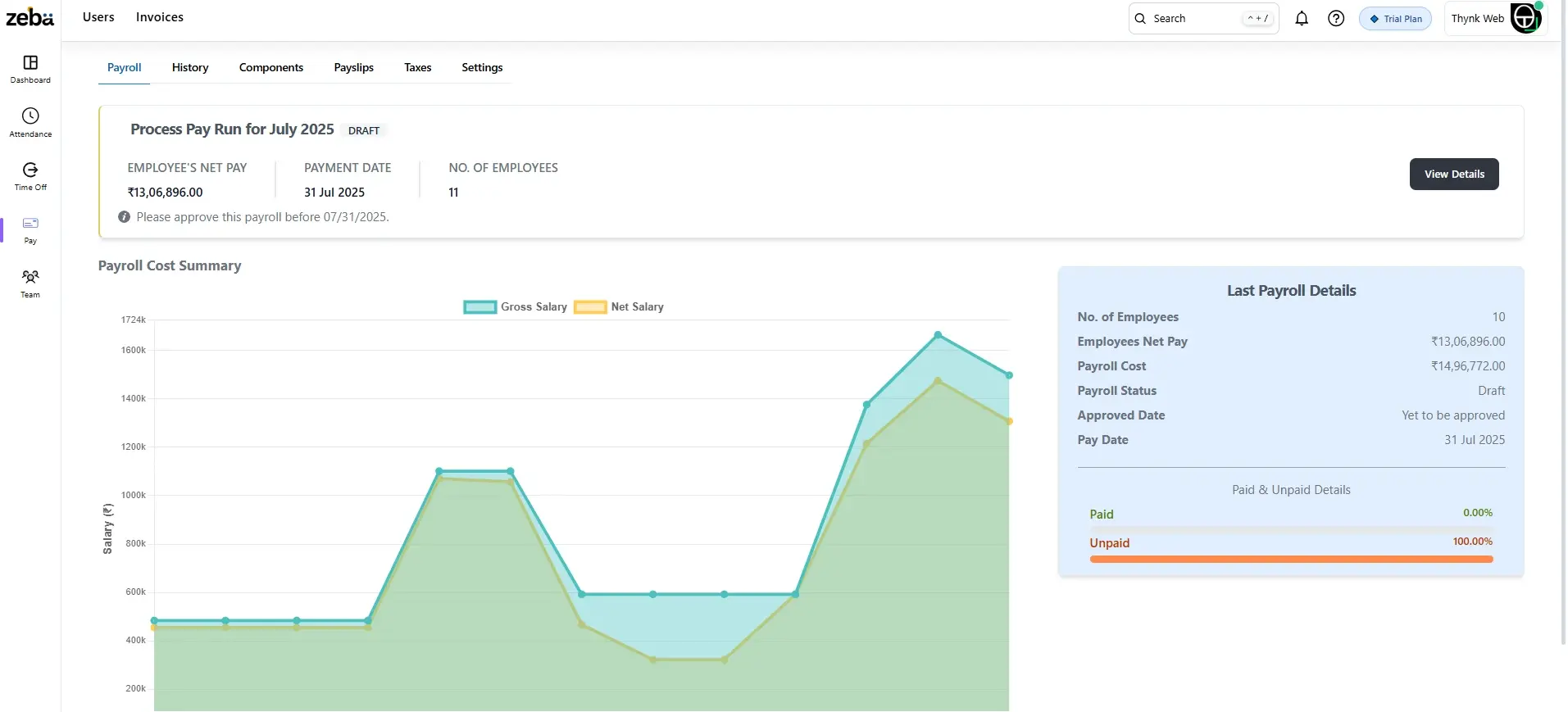Click the search keyboard shortcut hint
This screenshot has width=1568, height=712.
coord(1258,18)
